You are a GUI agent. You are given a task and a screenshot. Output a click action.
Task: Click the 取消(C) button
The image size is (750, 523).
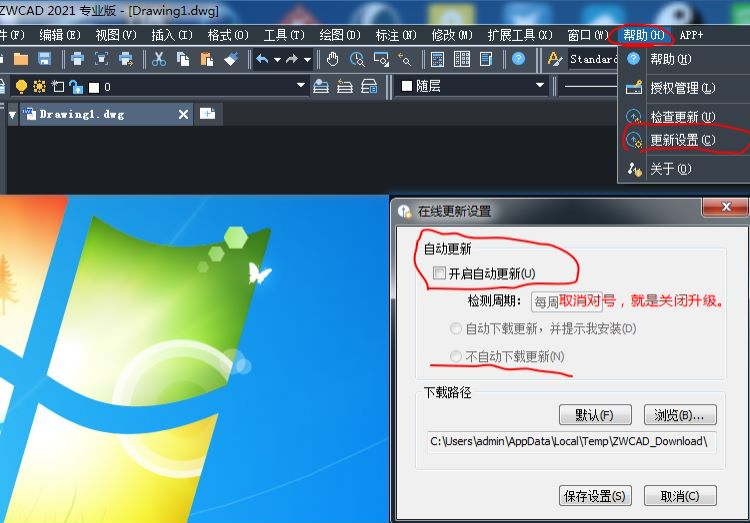coord(680,496)
